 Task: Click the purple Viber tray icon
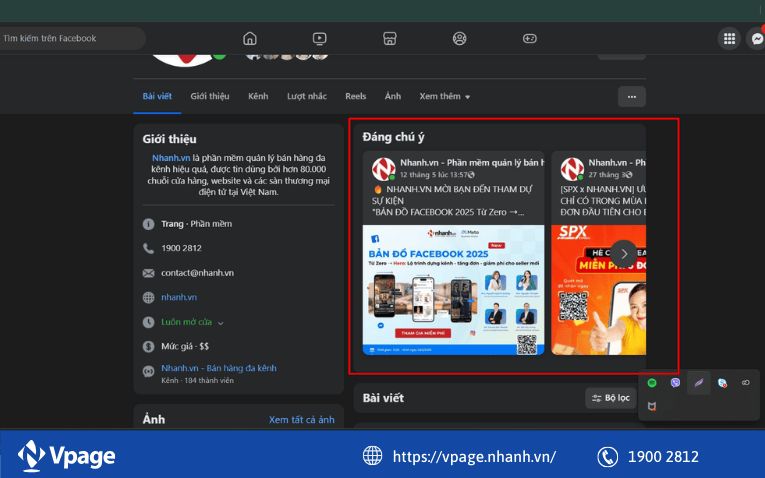click(675, 383)
